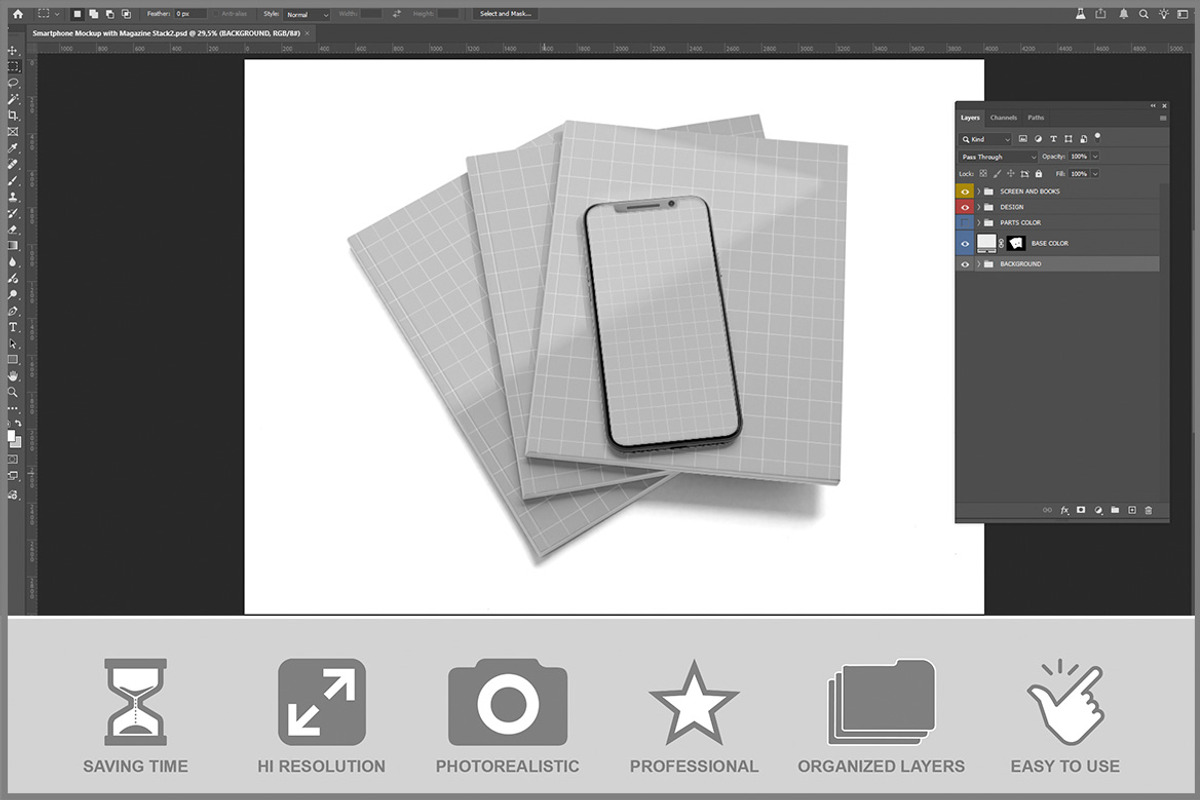The width and height of the screenshot is (1200, 800).
Task: Select the Lasso tool
Action: 13,83
